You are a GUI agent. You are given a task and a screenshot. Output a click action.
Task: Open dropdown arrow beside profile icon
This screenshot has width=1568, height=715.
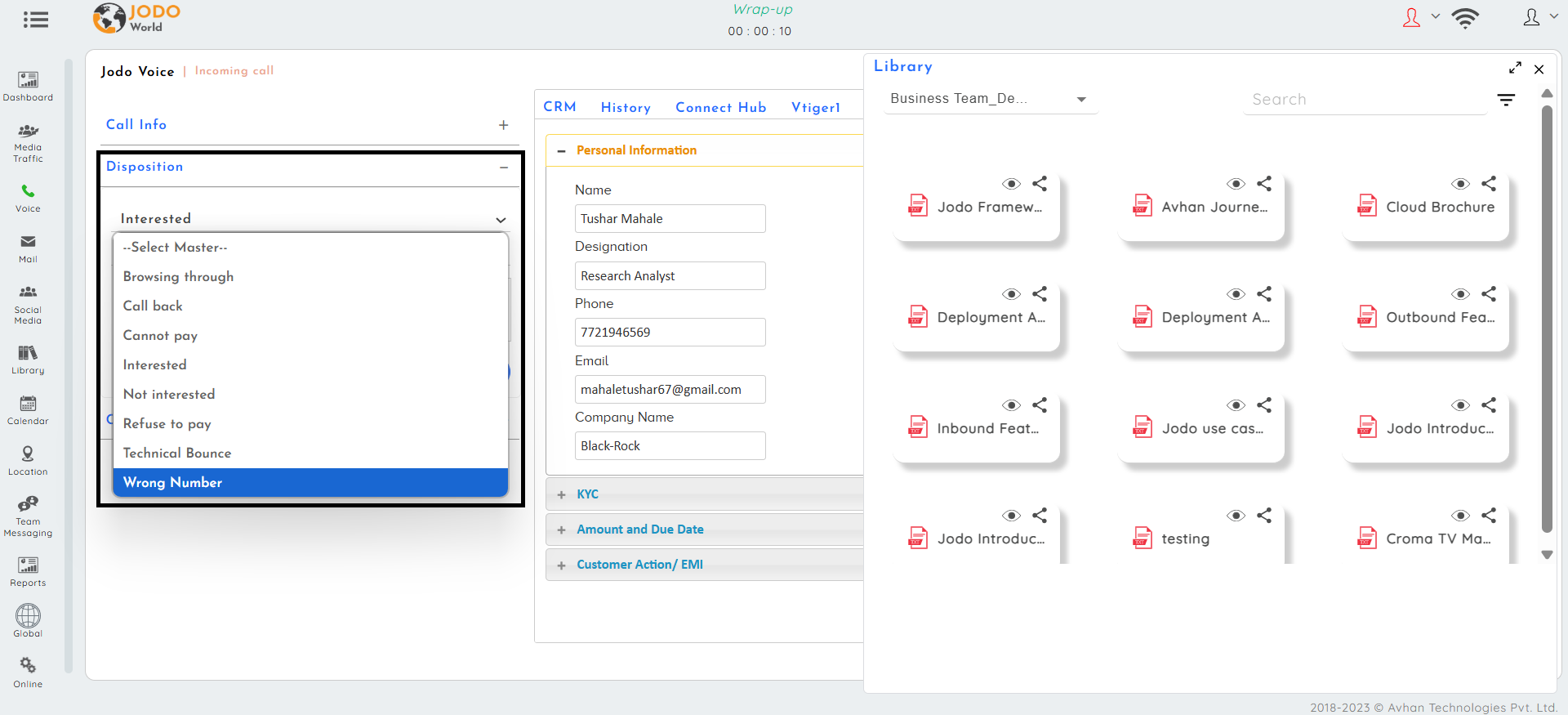1553,16
